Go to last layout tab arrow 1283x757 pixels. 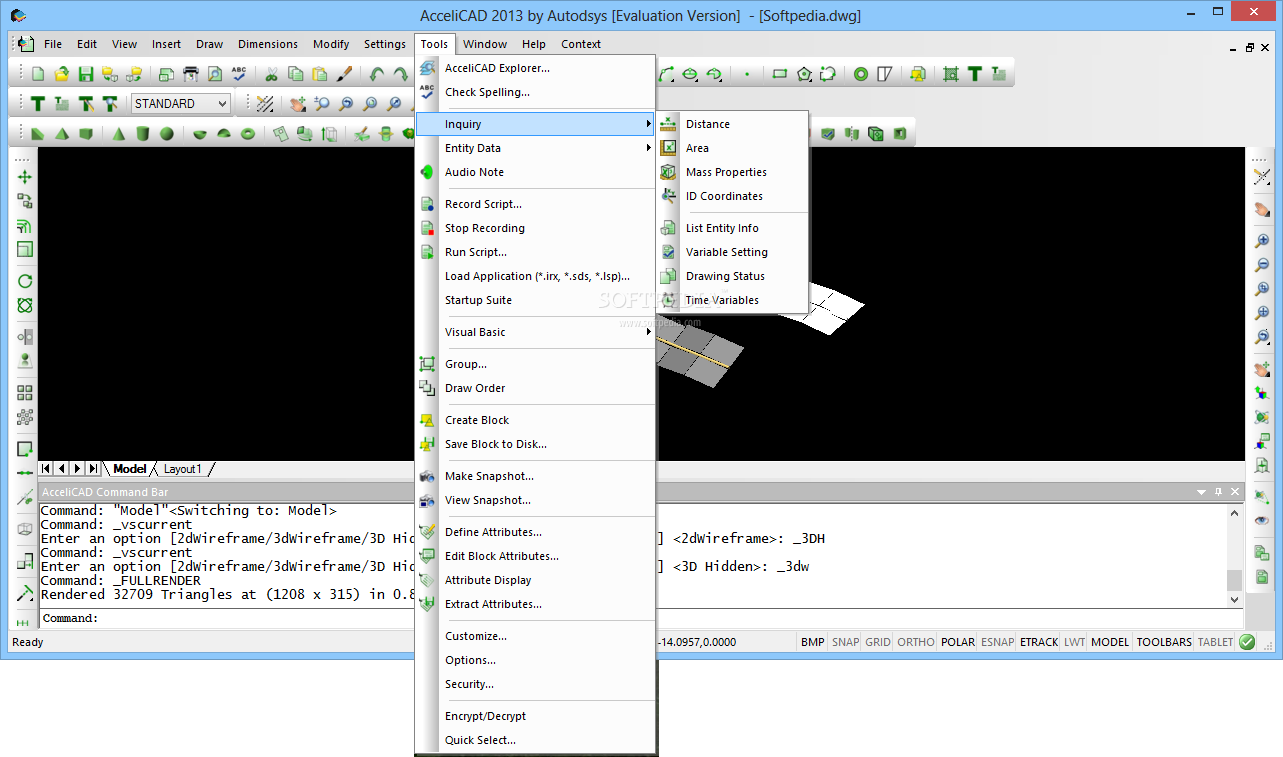coord(93,468)
